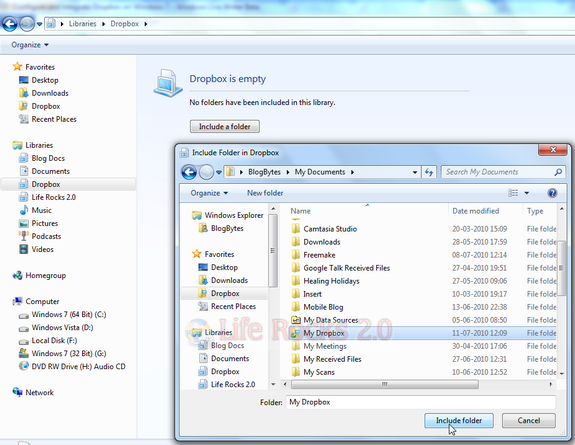Select My Scans folder
575x445 pixels.
click(319, 372)
